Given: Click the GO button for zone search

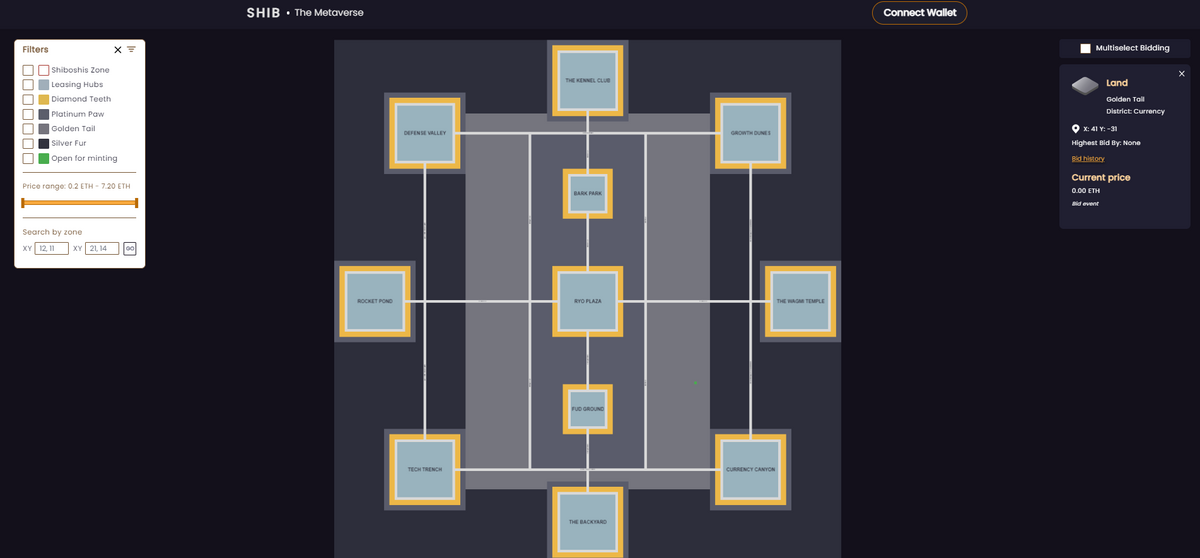Looking at the screenshot, I should coord(130,248).
